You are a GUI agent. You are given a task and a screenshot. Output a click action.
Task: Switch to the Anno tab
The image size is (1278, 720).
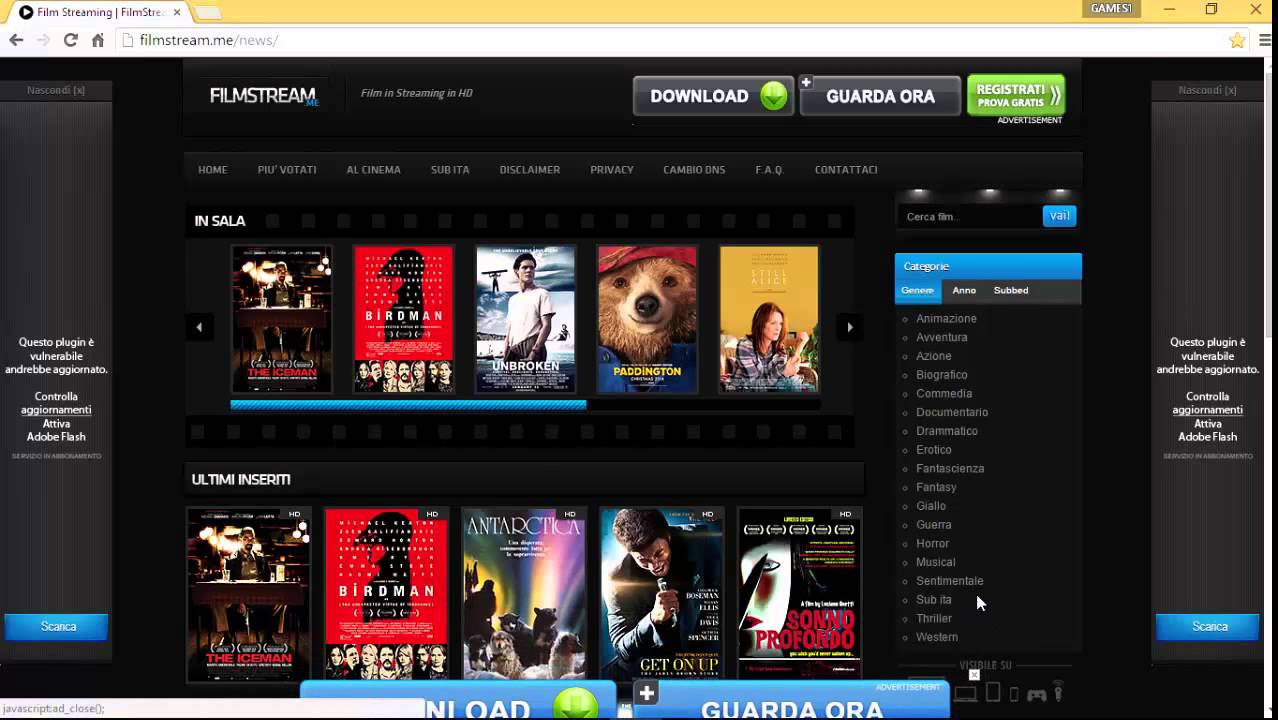pyautogui.click(x=964, y=290)
